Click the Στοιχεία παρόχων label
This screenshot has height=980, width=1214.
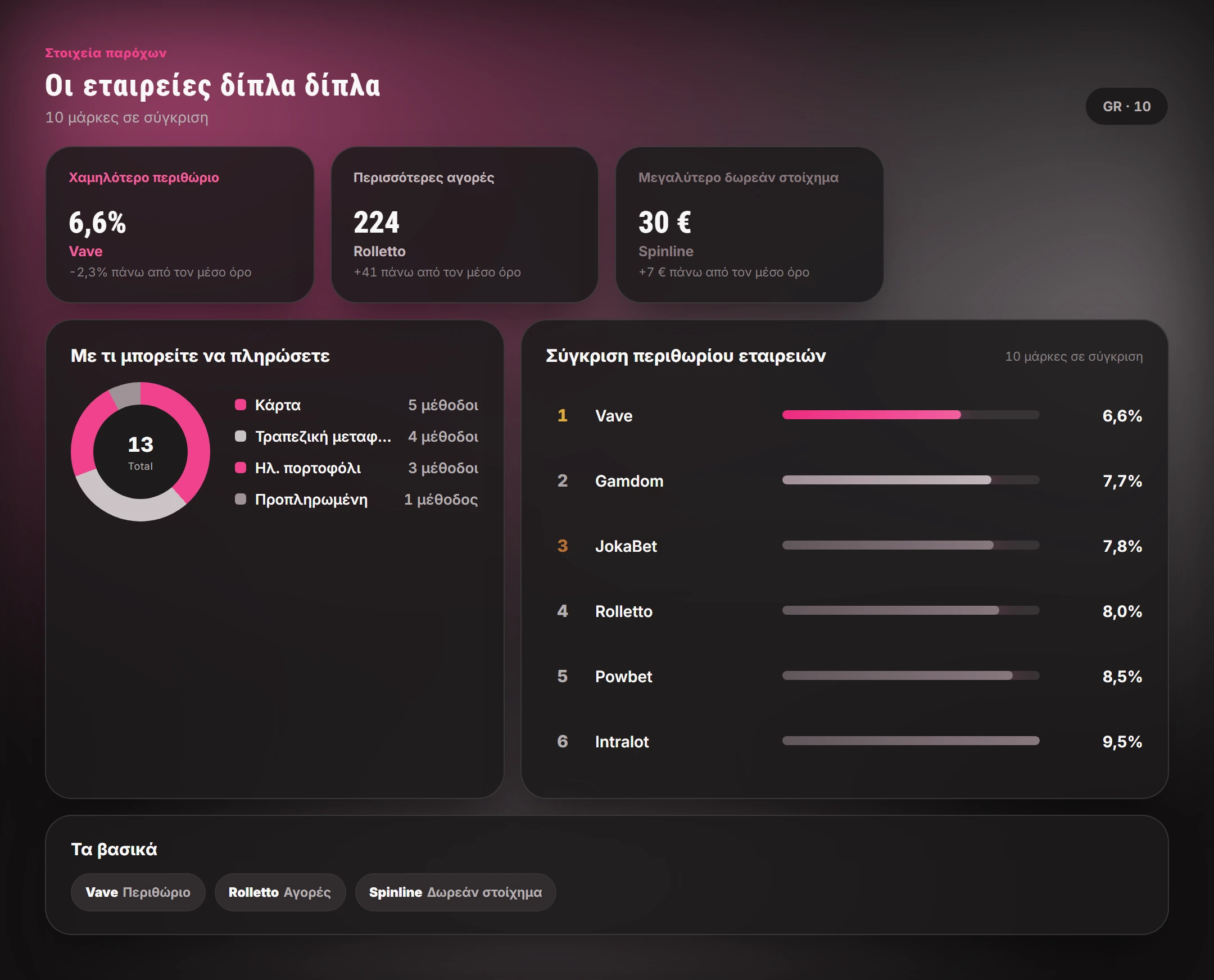(x=106, y=53)
